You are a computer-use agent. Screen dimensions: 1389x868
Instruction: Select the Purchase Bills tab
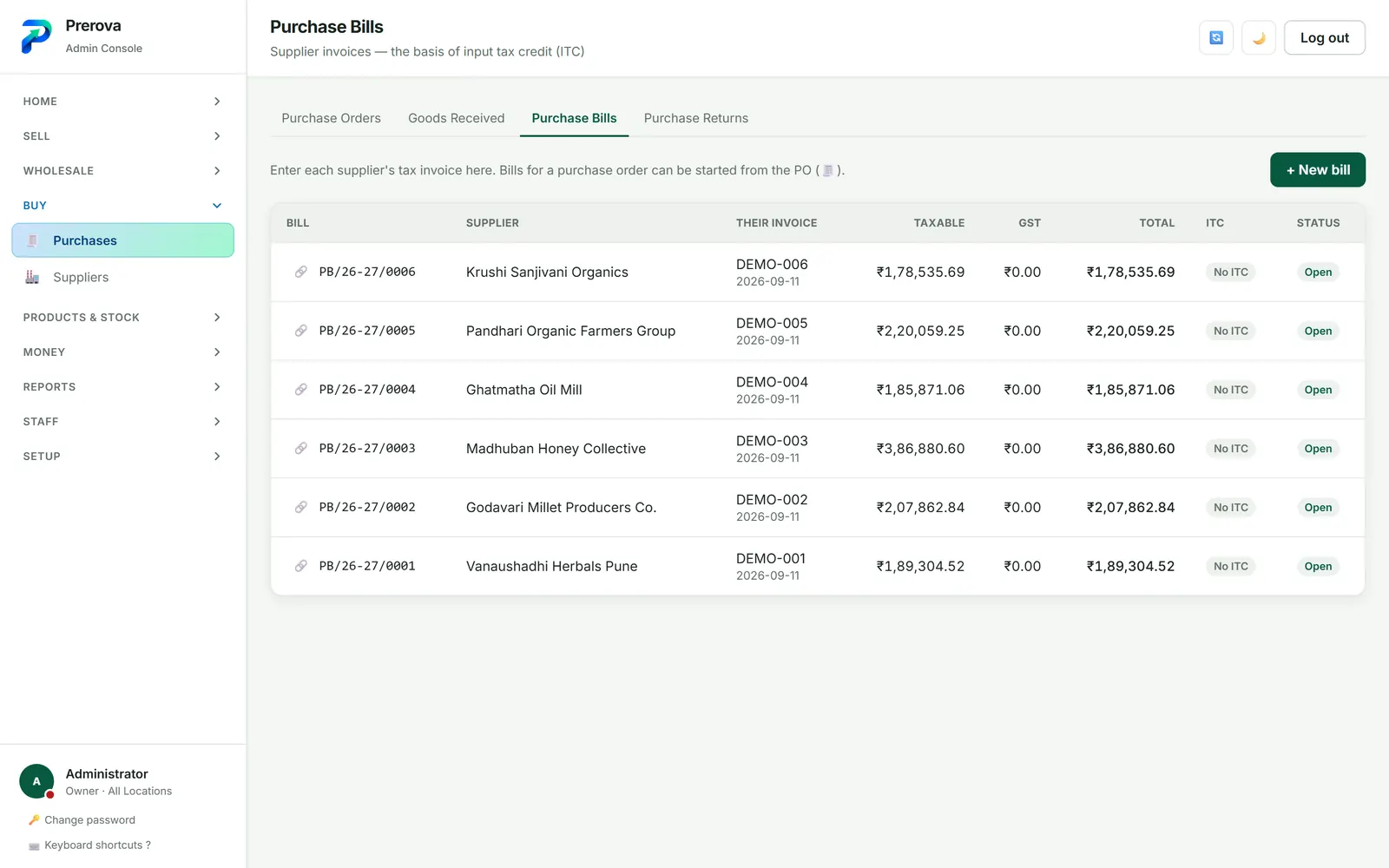pos(574,118)
